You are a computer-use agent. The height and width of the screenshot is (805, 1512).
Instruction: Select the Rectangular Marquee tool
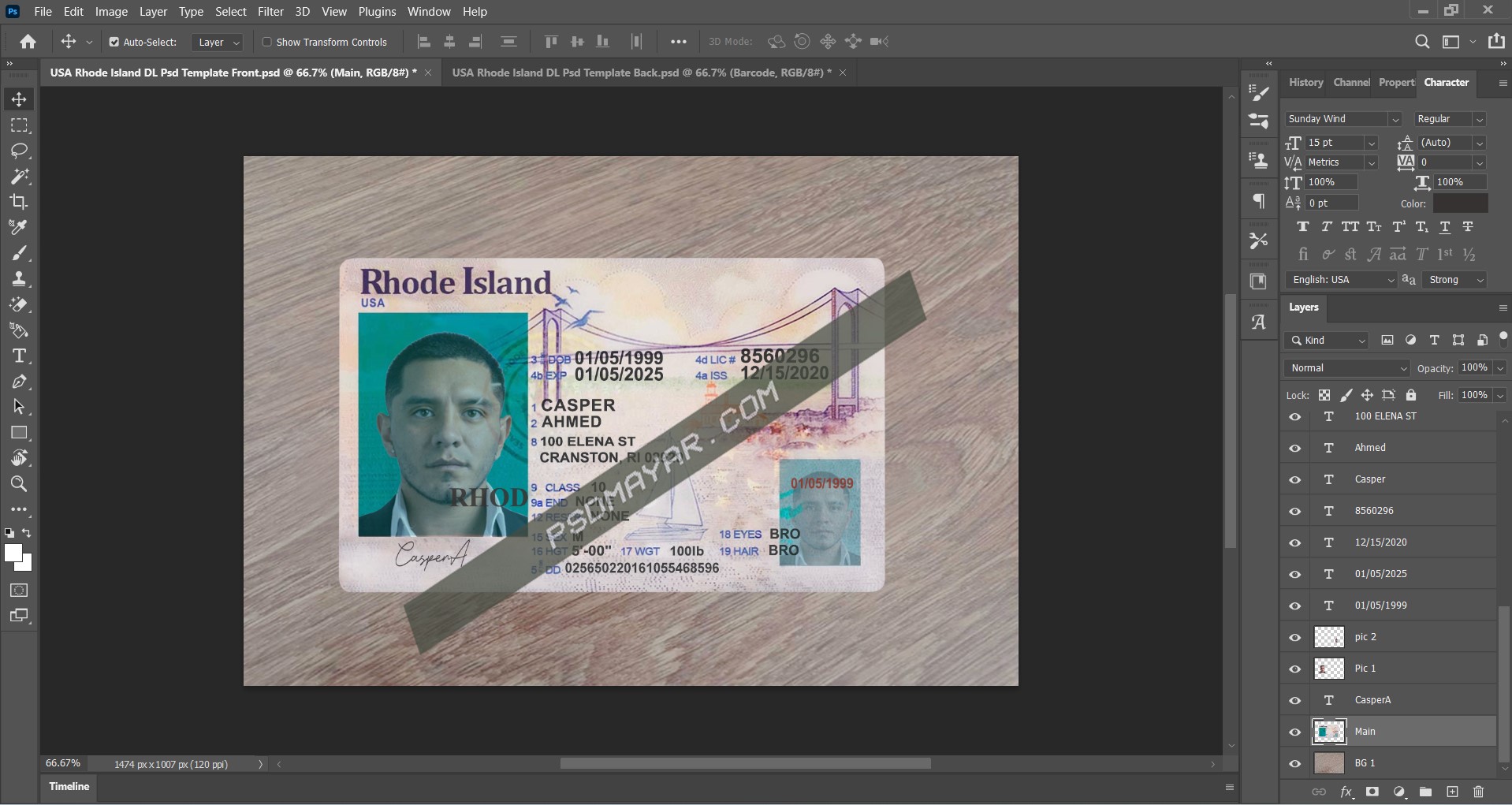pyautogui.click(x=19, y=125)
